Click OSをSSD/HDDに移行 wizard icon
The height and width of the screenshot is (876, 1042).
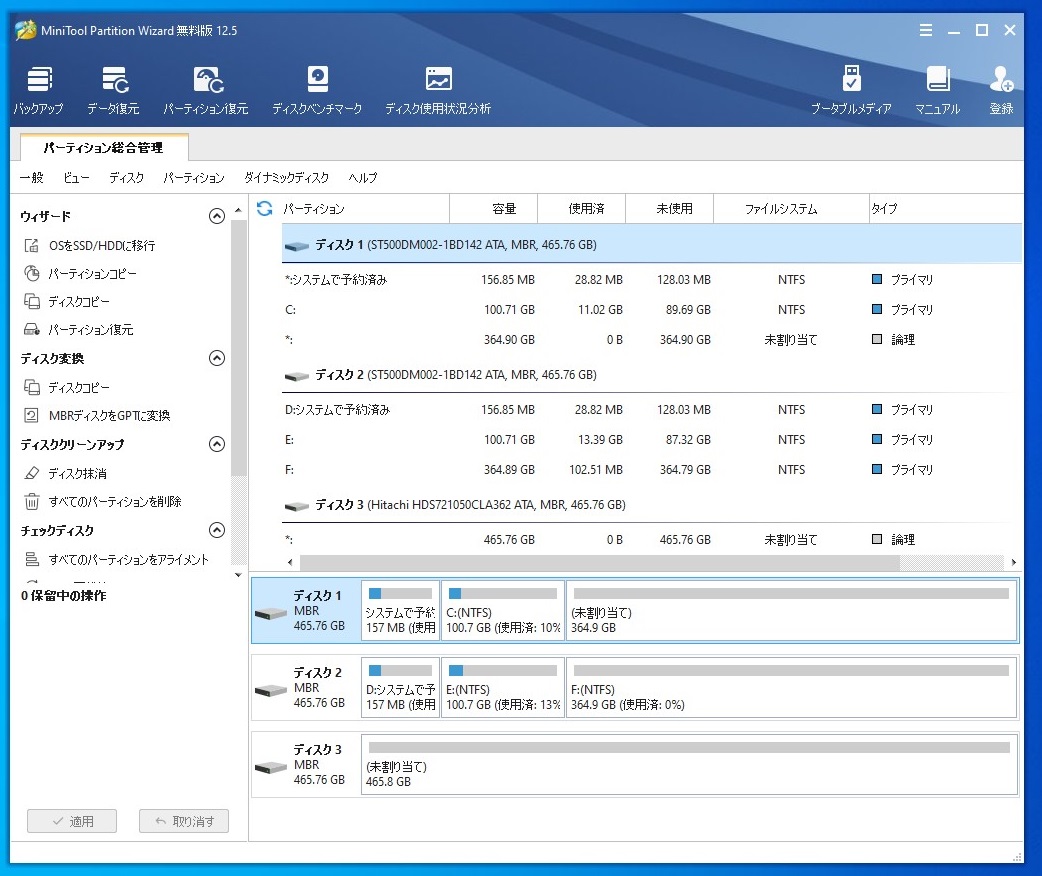click(31, 245)
